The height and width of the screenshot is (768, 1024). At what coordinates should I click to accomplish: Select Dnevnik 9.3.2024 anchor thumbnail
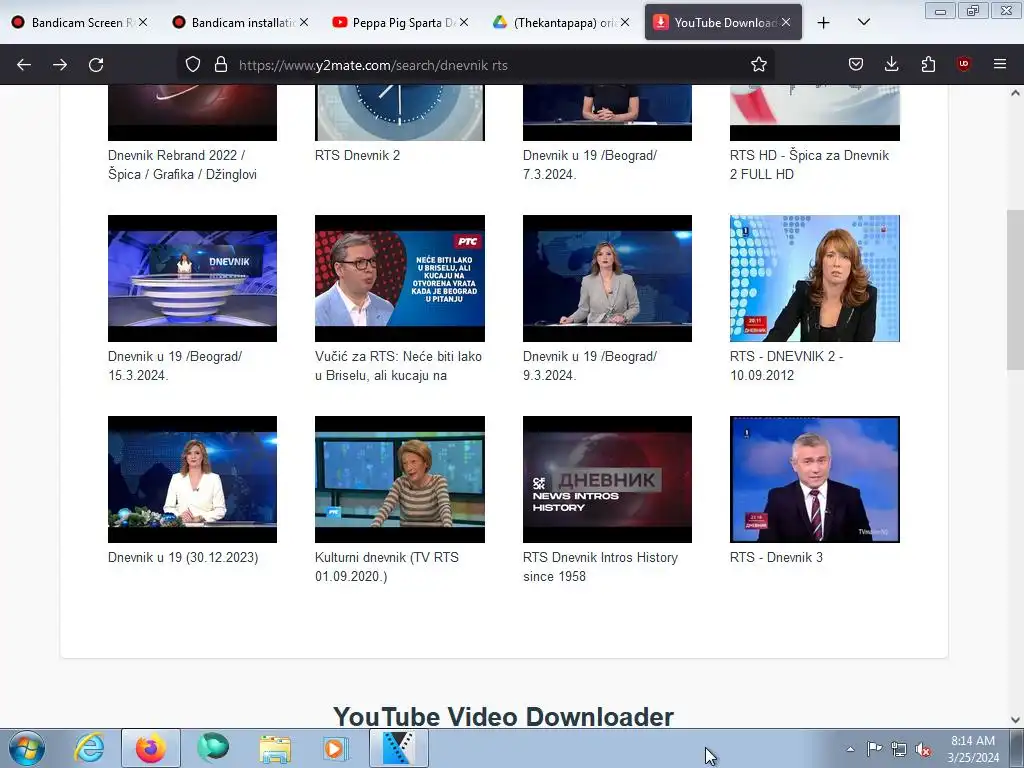607,278
